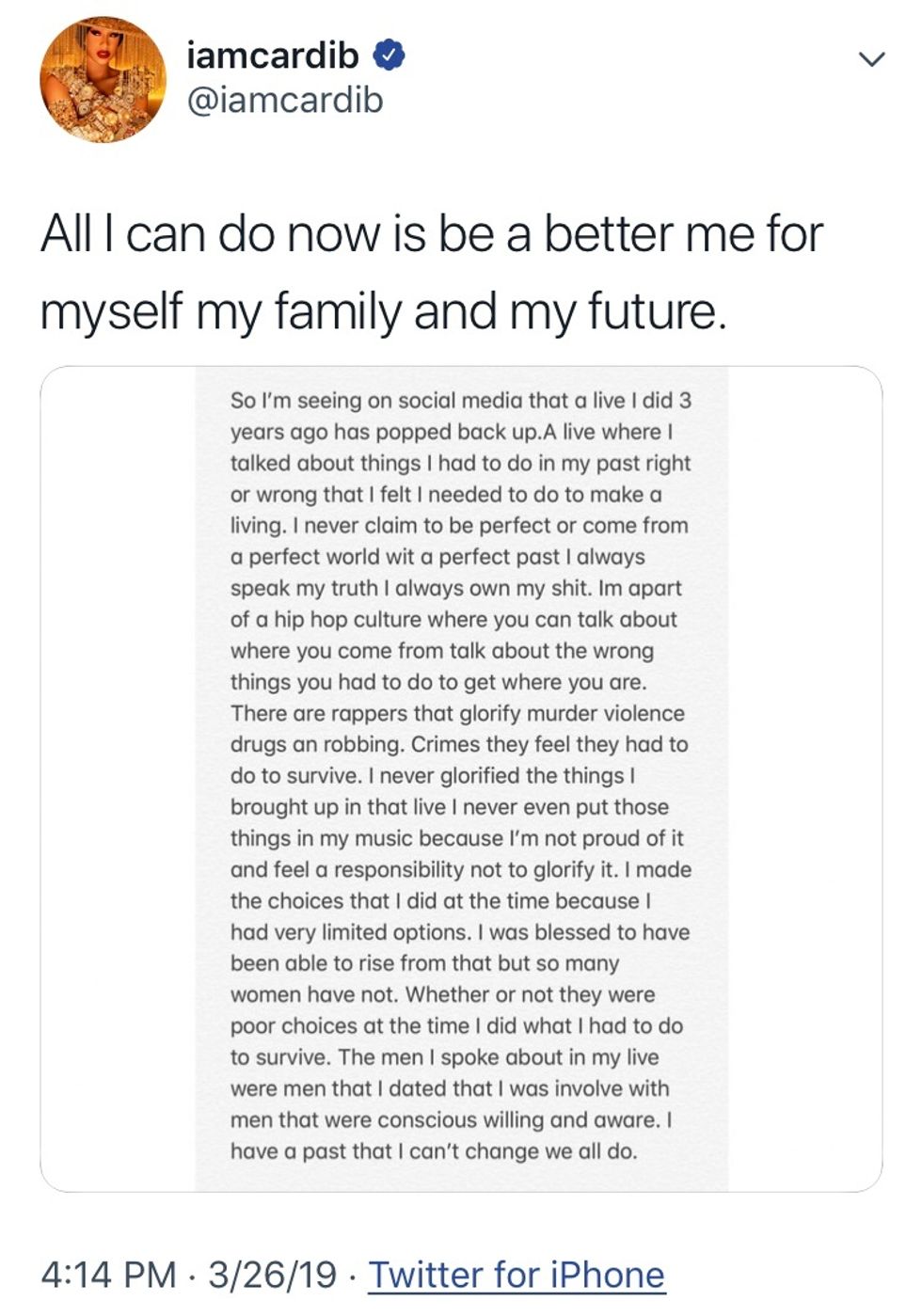922x1316 pixels.
Task: Tap tweet line "myself my family and my future."
Action: tap(383, 311)
